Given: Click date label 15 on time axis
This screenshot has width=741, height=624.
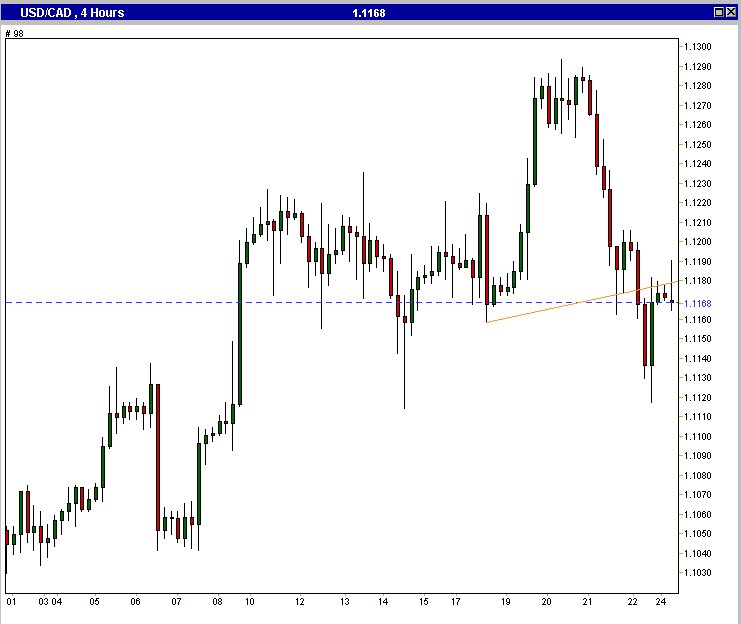Looking at the screenshot, I should click(423, 602).
